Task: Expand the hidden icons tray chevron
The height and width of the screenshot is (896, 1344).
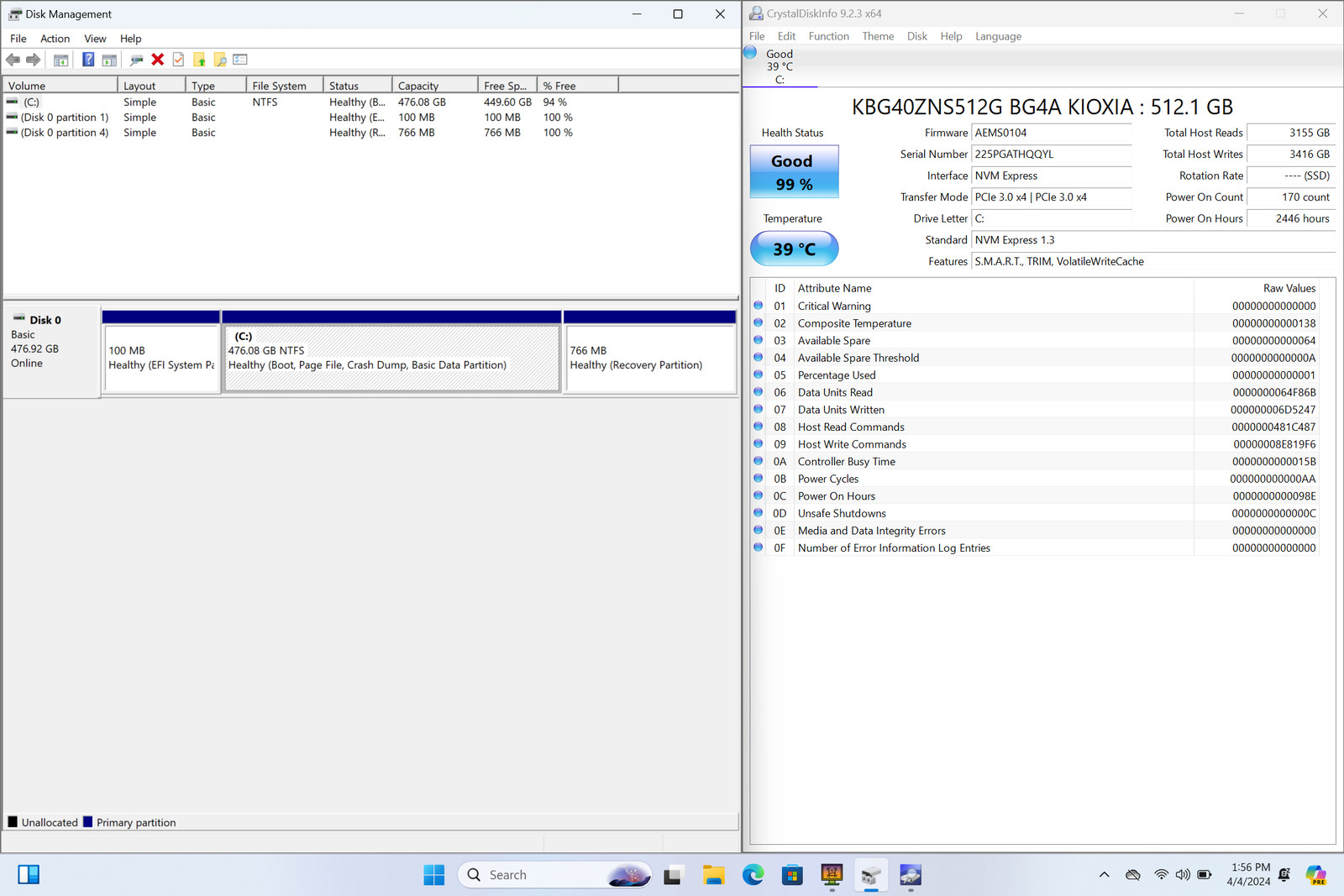Action: click(x=1104, y=875)
